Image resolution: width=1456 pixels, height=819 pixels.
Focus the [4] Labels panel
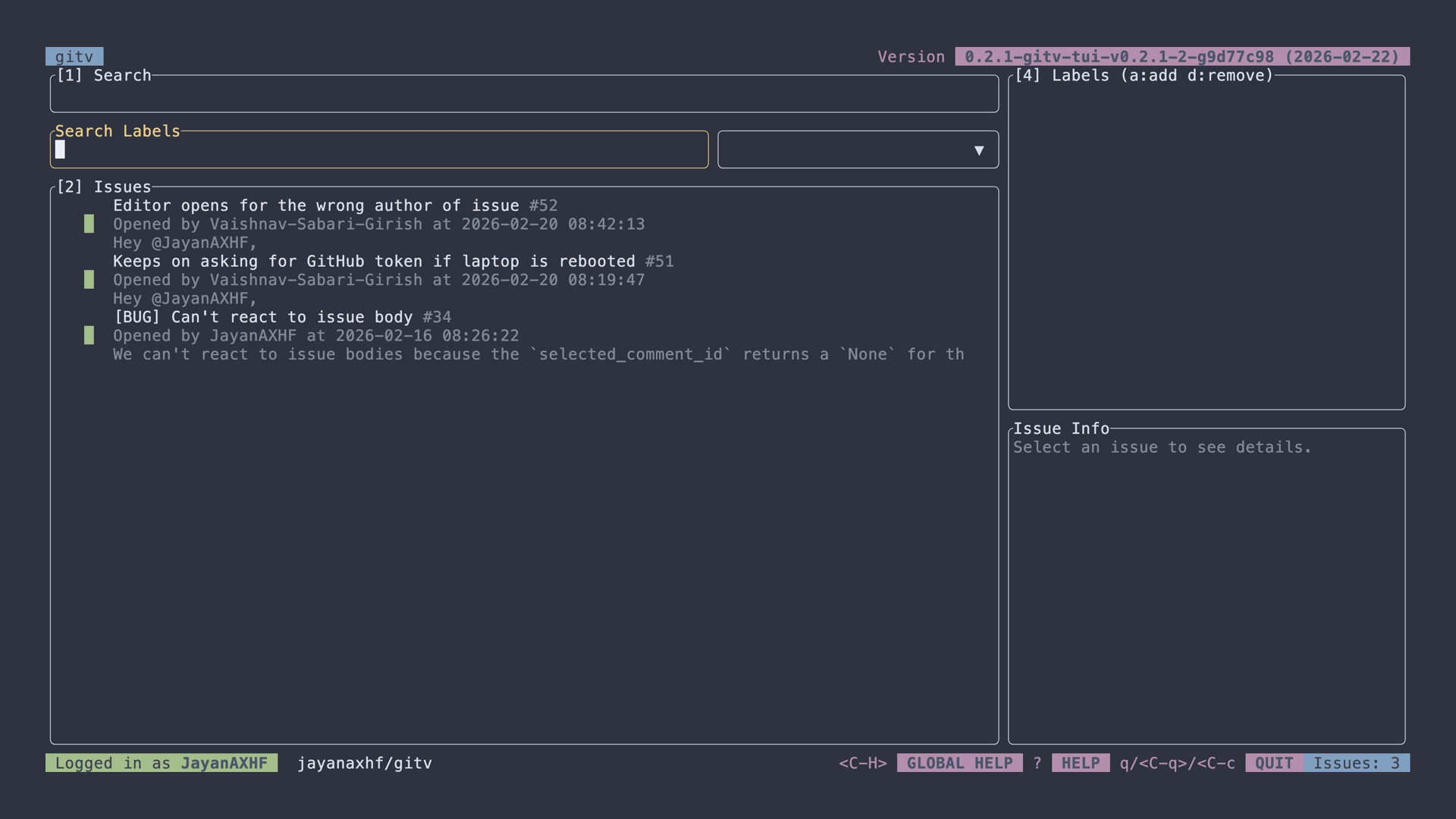pyautogui.click(x=1206, y=243)
